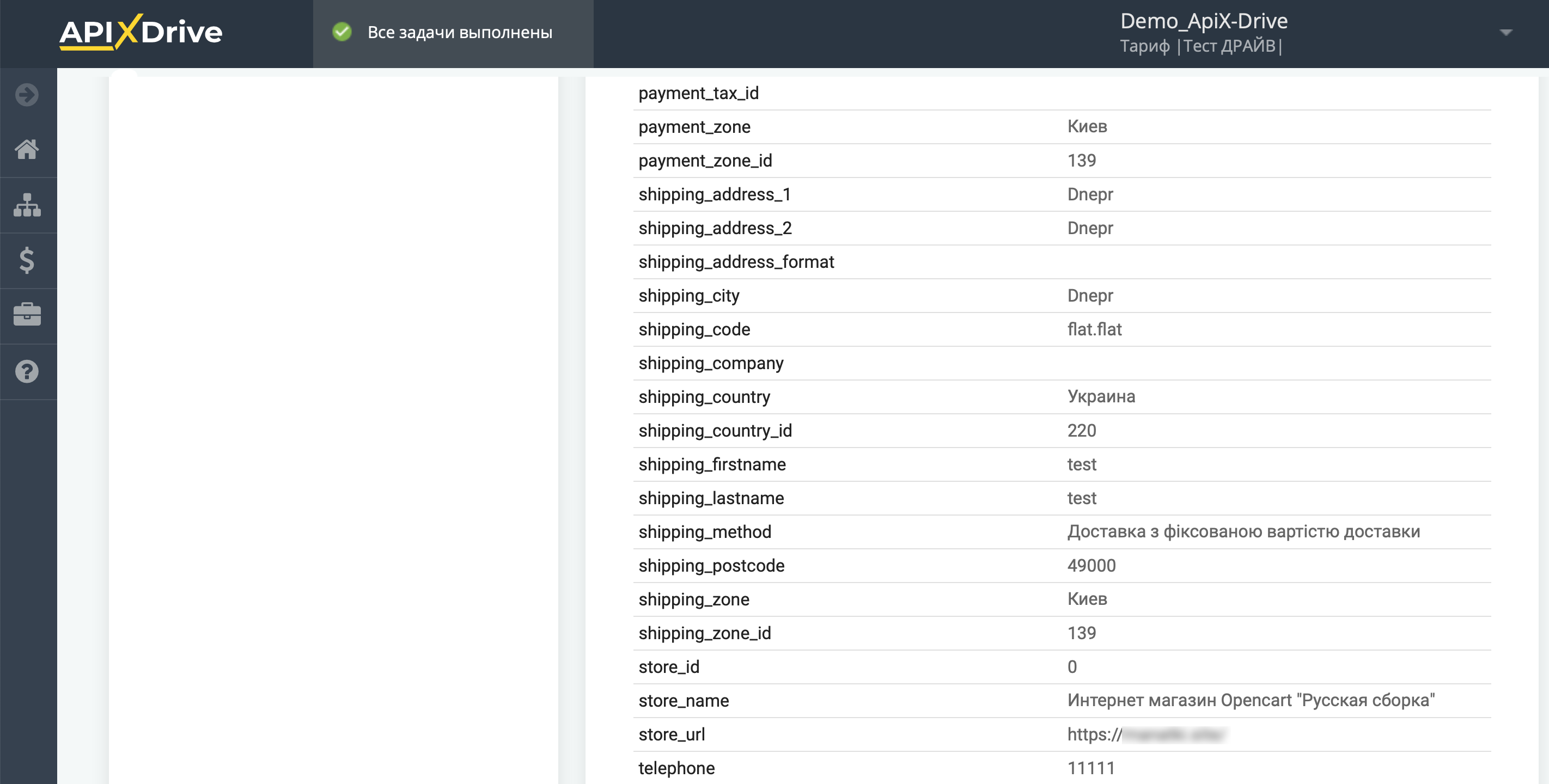
Task: Select the Украина value
Action: point(1101,397)
